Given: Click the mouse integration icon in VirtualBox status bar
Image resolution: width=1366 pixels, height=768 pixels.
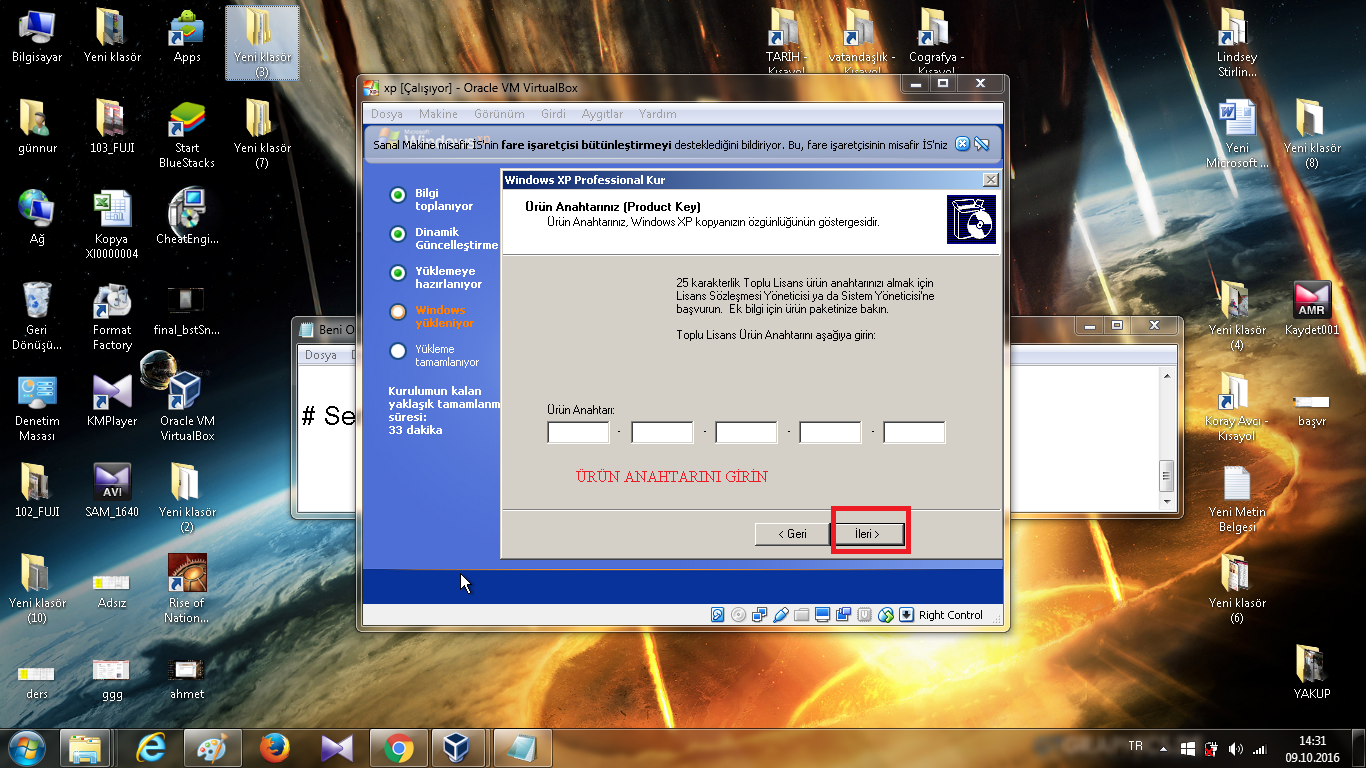Looking at the screenshot, I should tap(886, 615).
